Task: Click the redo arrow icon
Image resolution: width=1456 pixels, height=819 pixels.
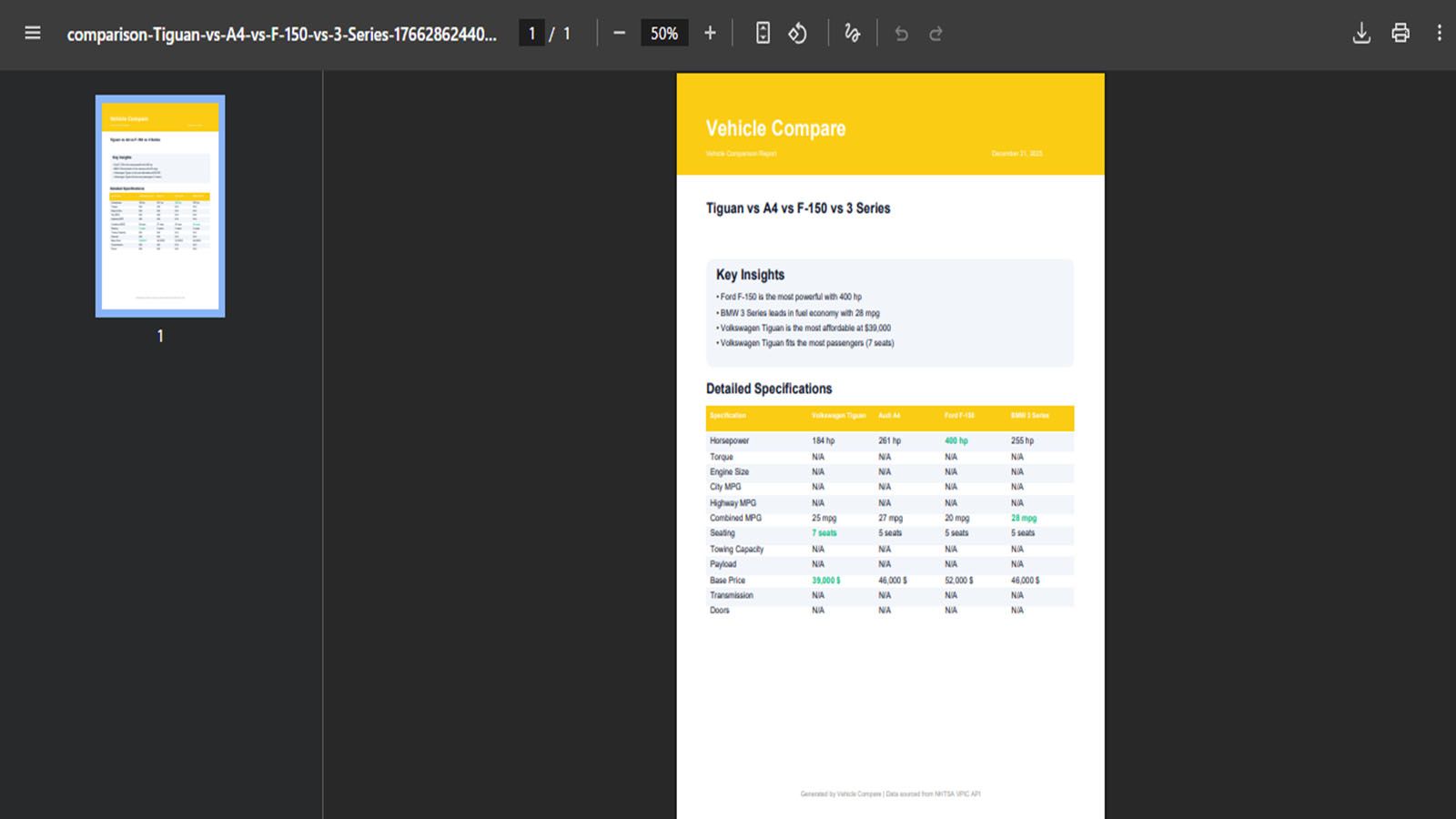Action: point(935,34)
